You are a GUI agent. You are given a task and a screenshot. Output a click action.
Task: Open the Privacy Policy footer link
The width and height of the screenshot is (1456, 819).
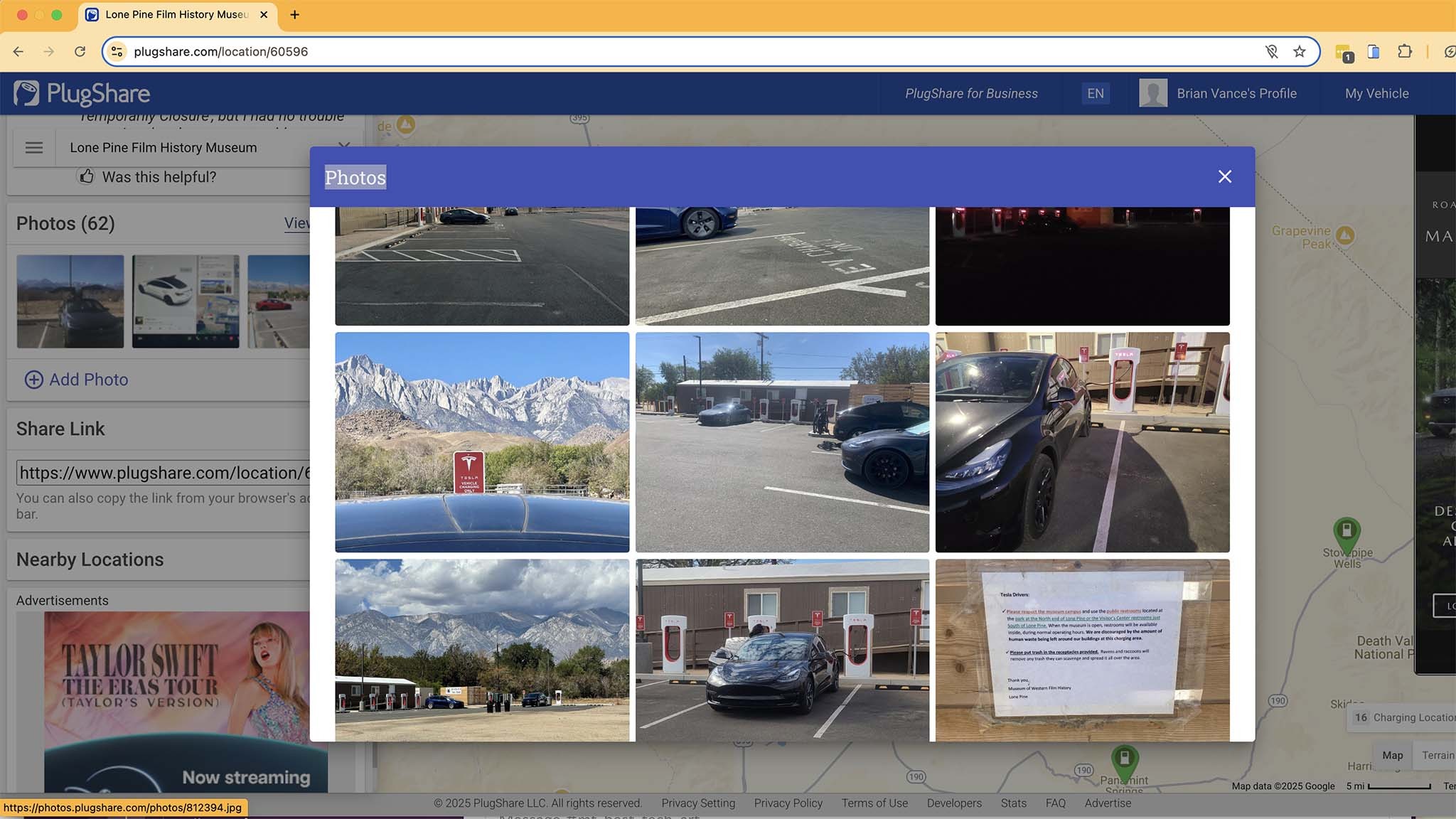pos(788,803)
